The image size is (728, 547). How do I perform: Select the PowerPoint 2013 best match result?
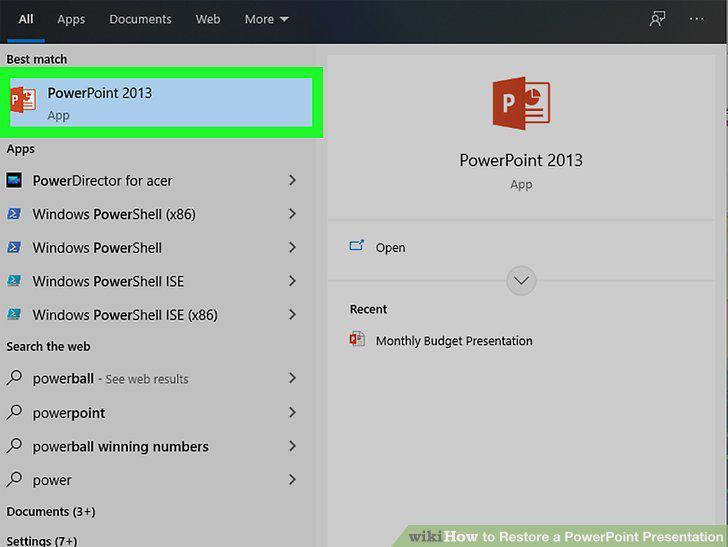[161, 102]
